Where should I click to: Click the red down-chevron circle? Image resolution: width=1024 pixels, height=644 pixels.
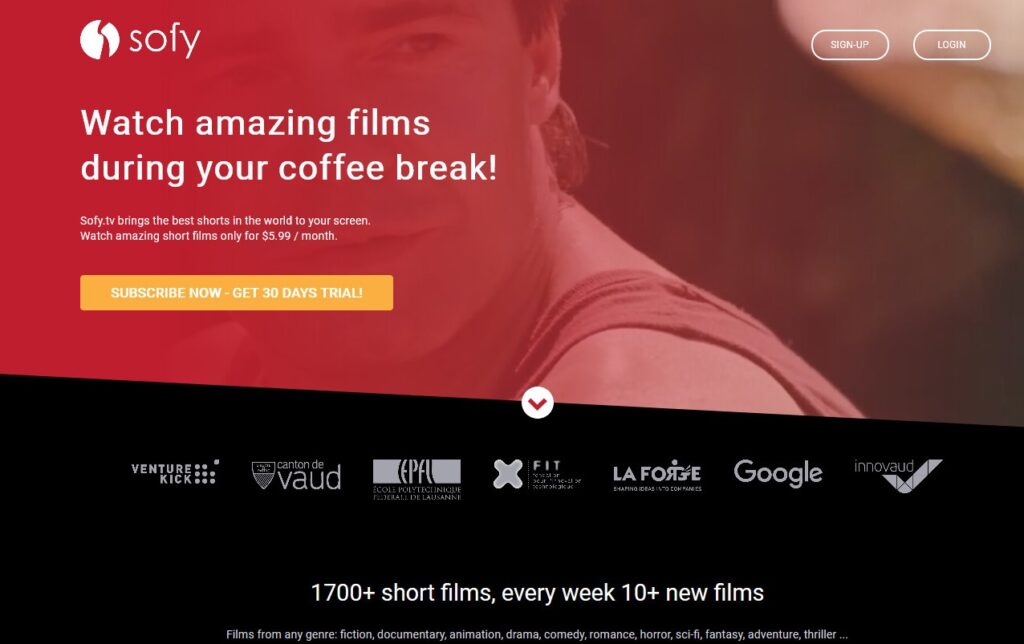537,403
